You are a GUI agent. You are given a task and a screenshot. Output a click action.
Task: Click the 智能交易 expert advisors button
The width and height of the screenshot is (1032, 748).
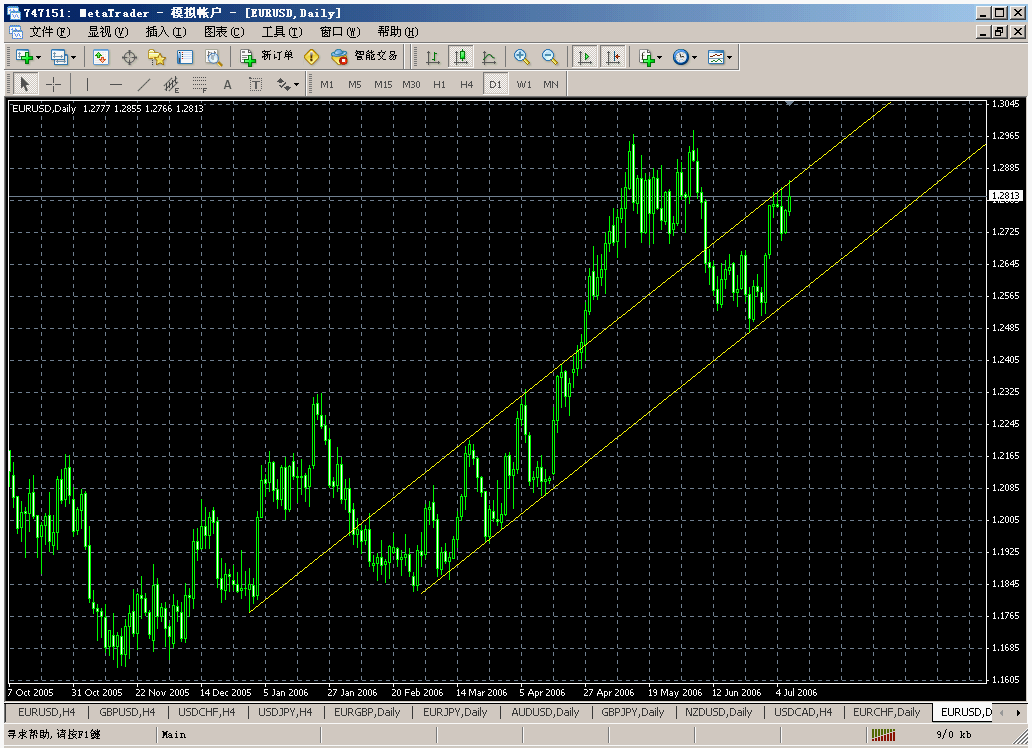365,57
